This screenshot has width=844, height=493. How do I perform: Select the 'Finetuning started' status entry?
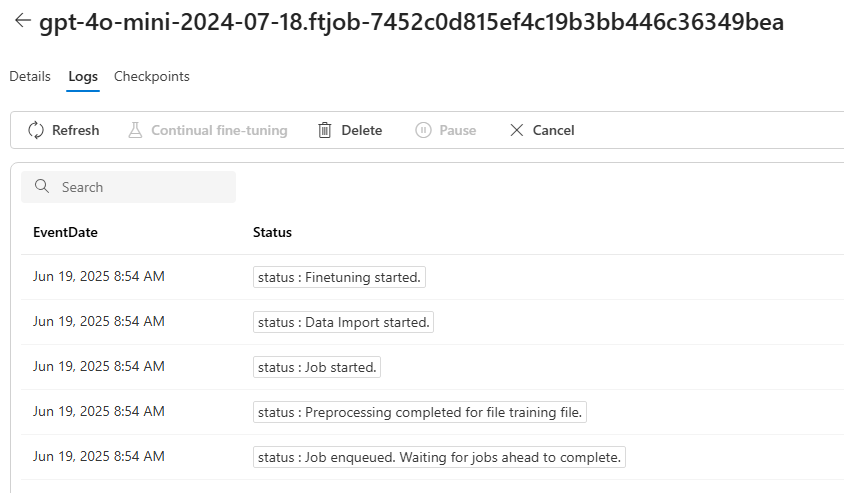point(339,277)
